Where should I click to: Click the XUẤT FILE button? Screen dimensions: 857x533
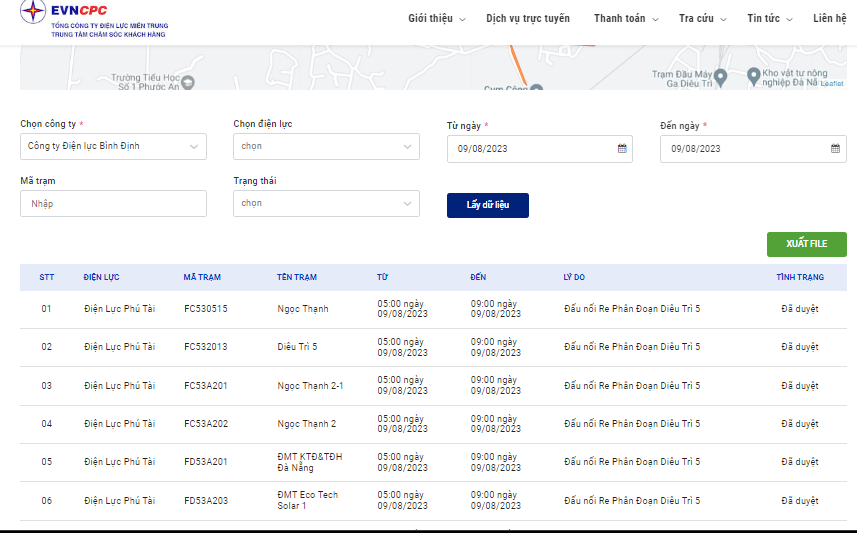[807, 244]
